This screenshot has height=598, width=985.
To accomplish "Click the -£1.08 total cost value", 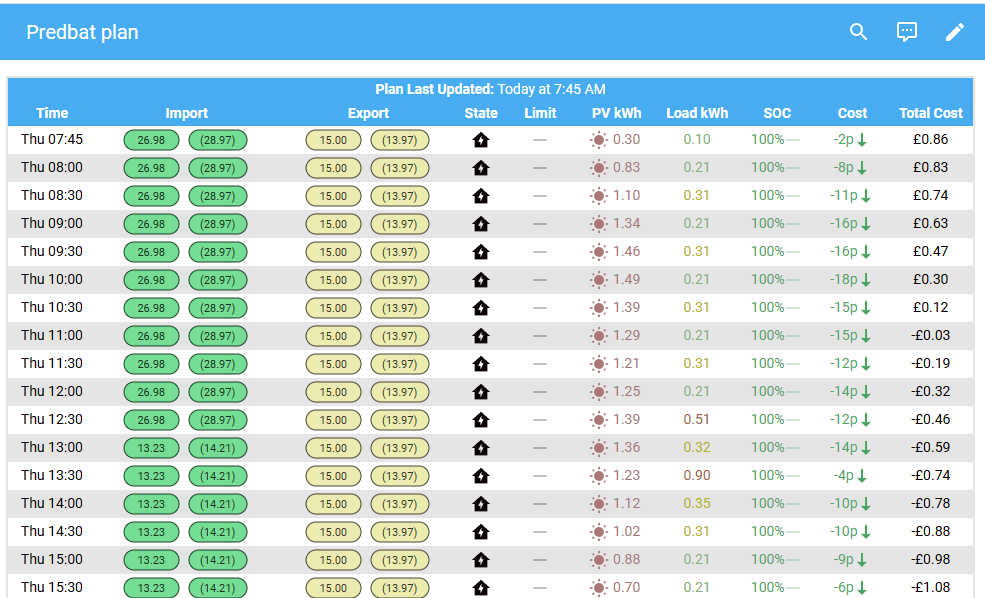I will point(930,587).
